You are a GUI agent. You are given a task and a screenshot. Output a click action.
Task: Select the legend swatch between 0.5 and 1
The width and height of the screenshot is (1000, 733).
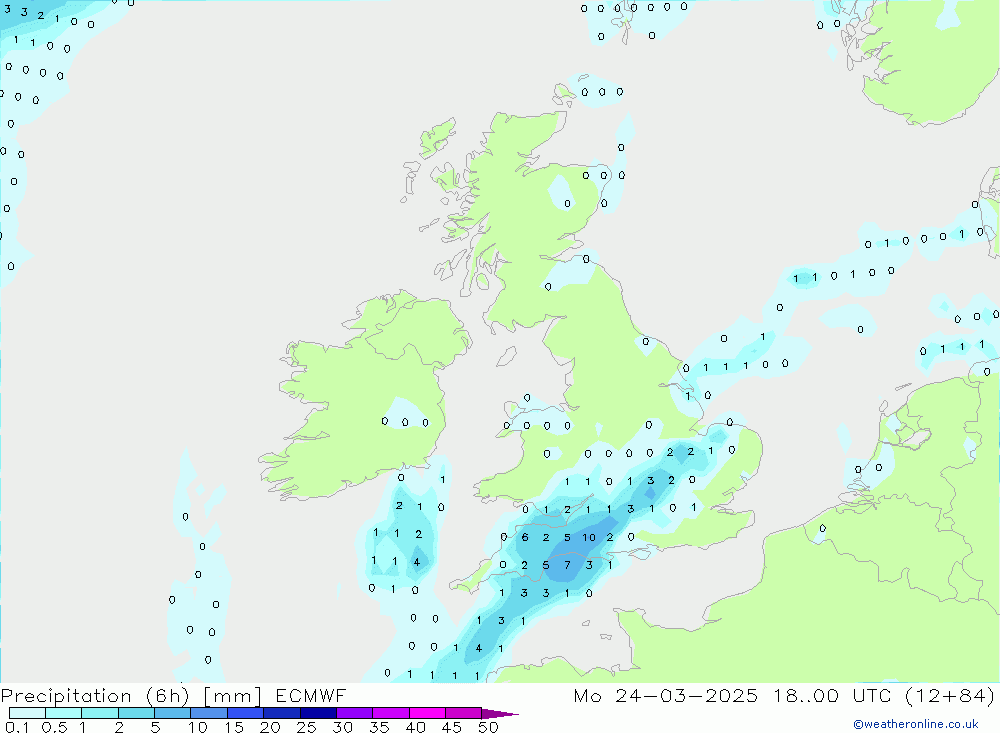(x=64, y=713)
